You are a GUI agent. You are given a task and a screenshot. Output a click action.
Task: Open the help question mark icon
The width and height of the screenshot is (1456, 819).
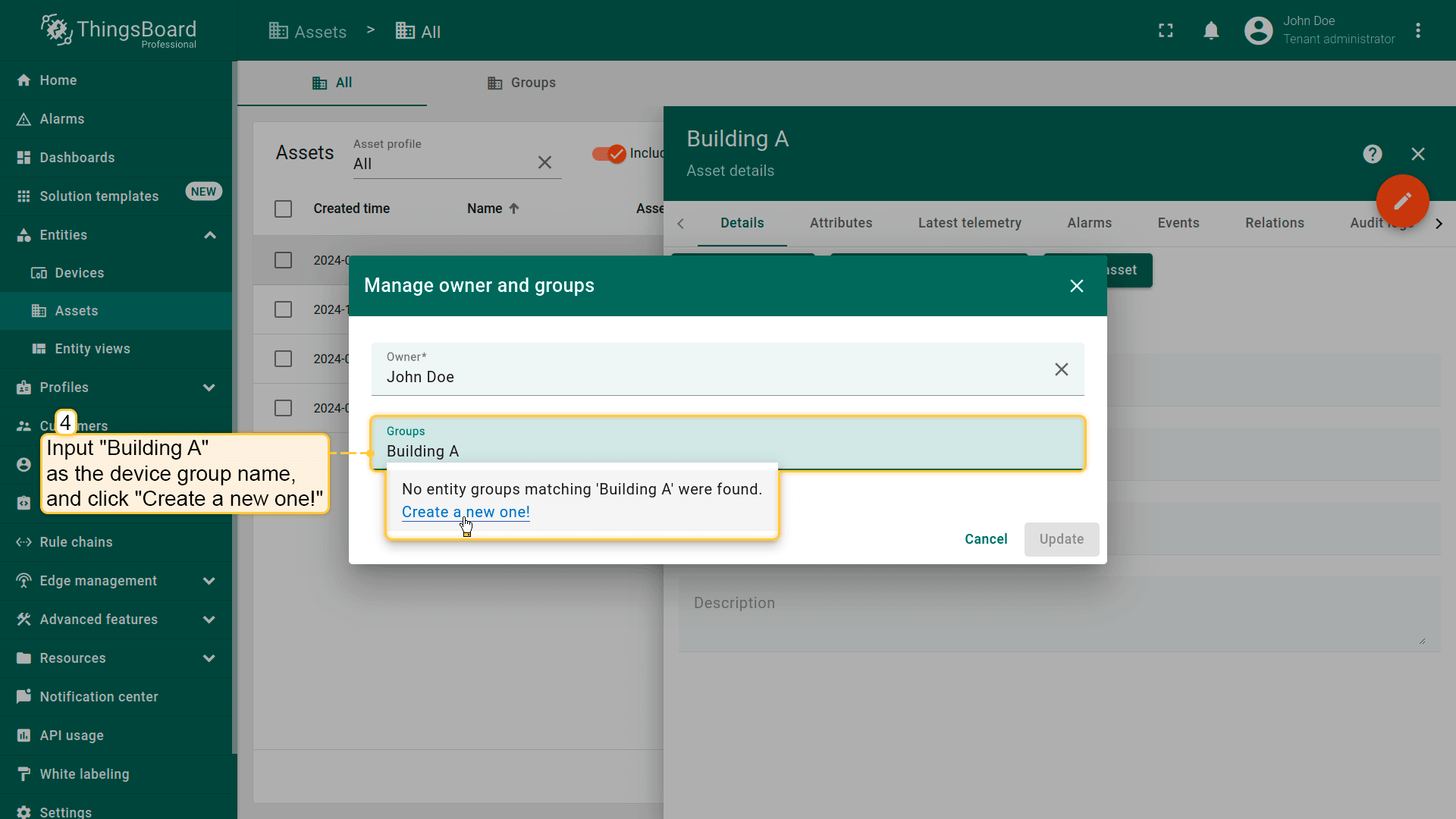[x=1372, y=154]
